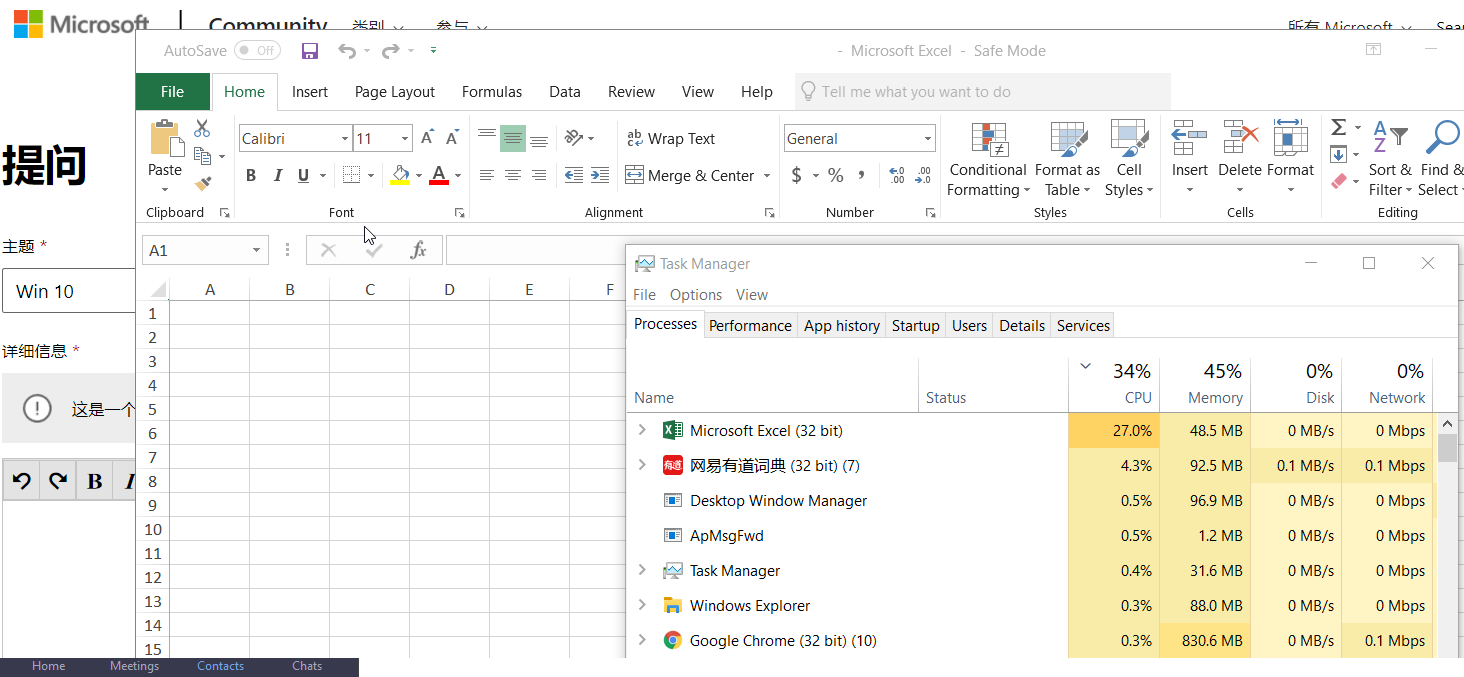The width and height of the screenshot is (1464, 677).
Task: Open Format as Table gallery
Action: tap(1067, 159)
